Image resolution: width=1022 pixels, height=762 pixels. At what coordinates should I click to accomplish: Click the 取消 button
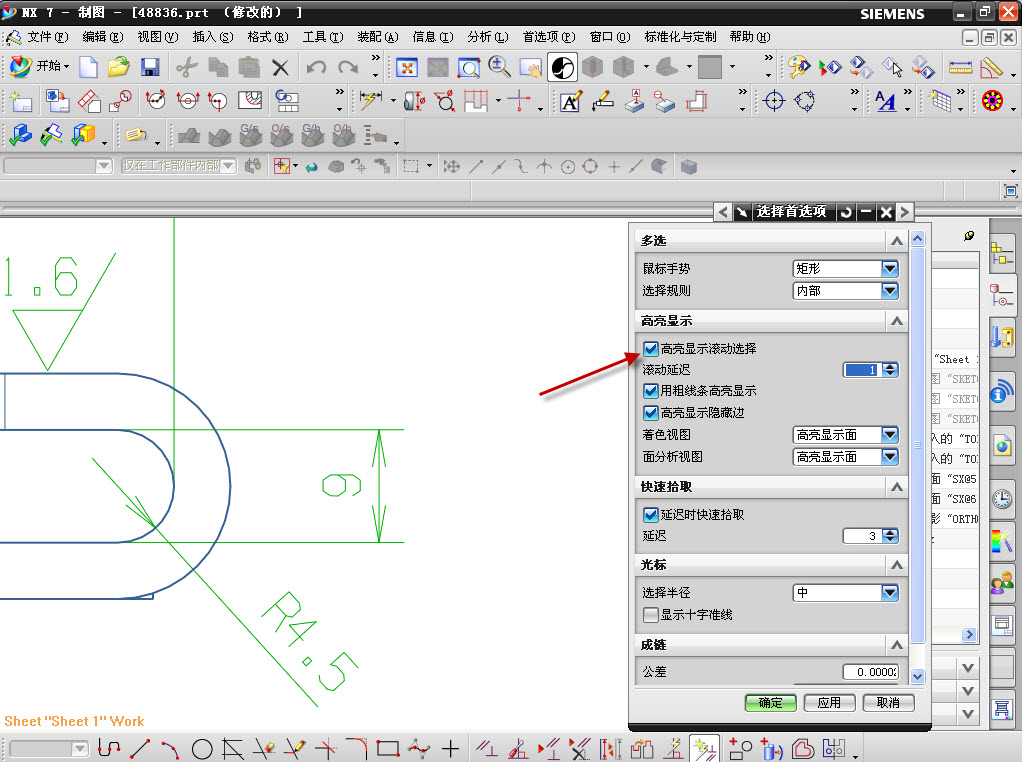pyautogui.click(x=888, y=703)
